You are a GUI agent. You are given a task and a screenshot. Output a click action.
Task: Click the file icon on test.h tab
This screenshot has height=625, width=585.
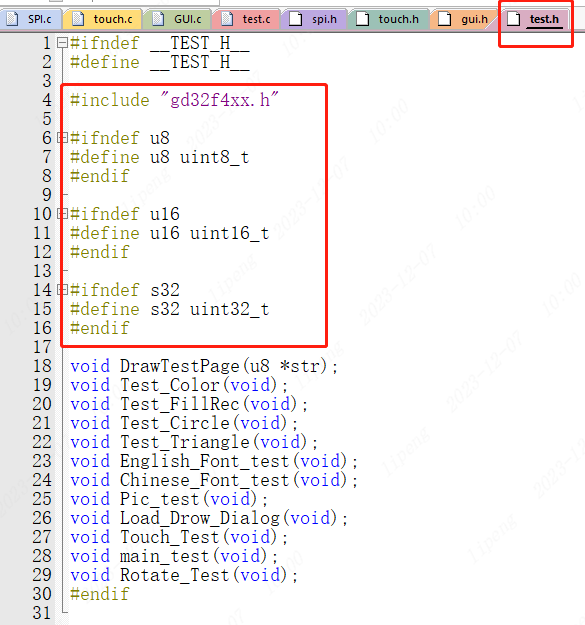tap(514, 19)
